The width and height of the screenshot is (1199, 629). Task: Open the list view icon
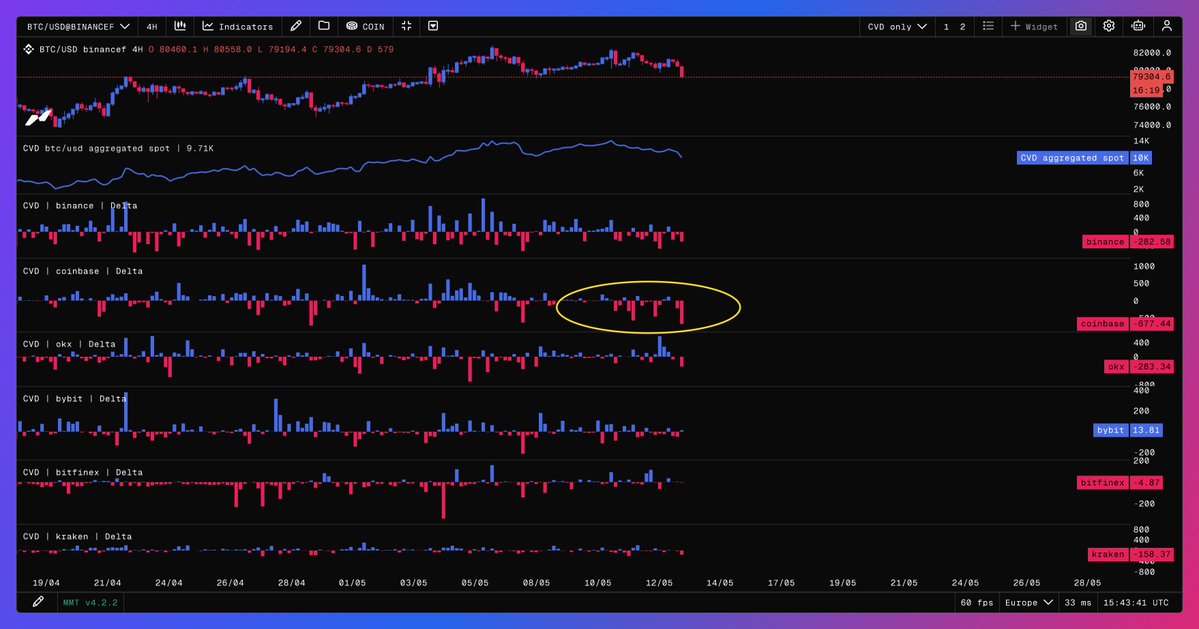coord(988,26)
